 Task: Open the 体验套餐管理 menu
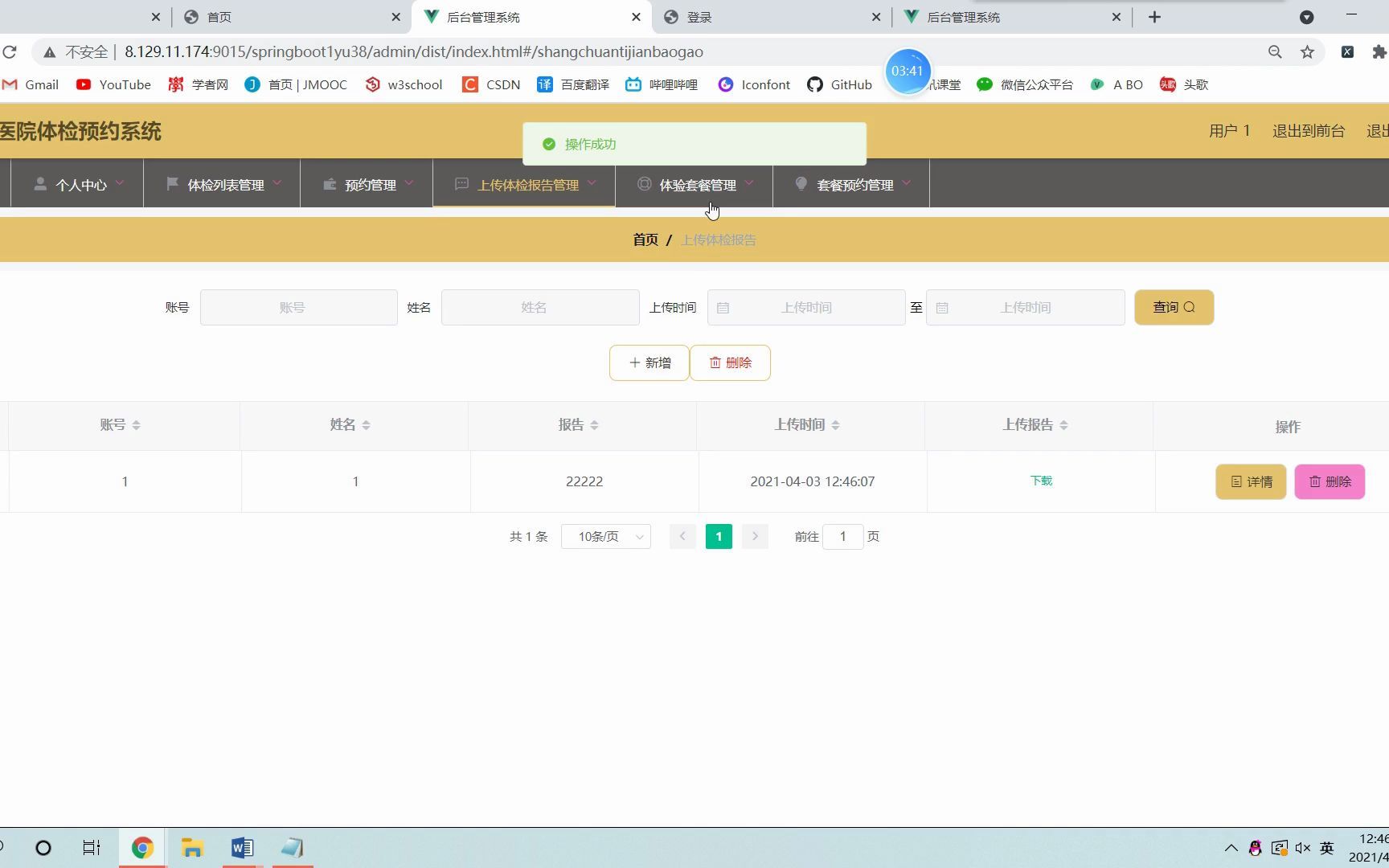click(x=694, y=185)
